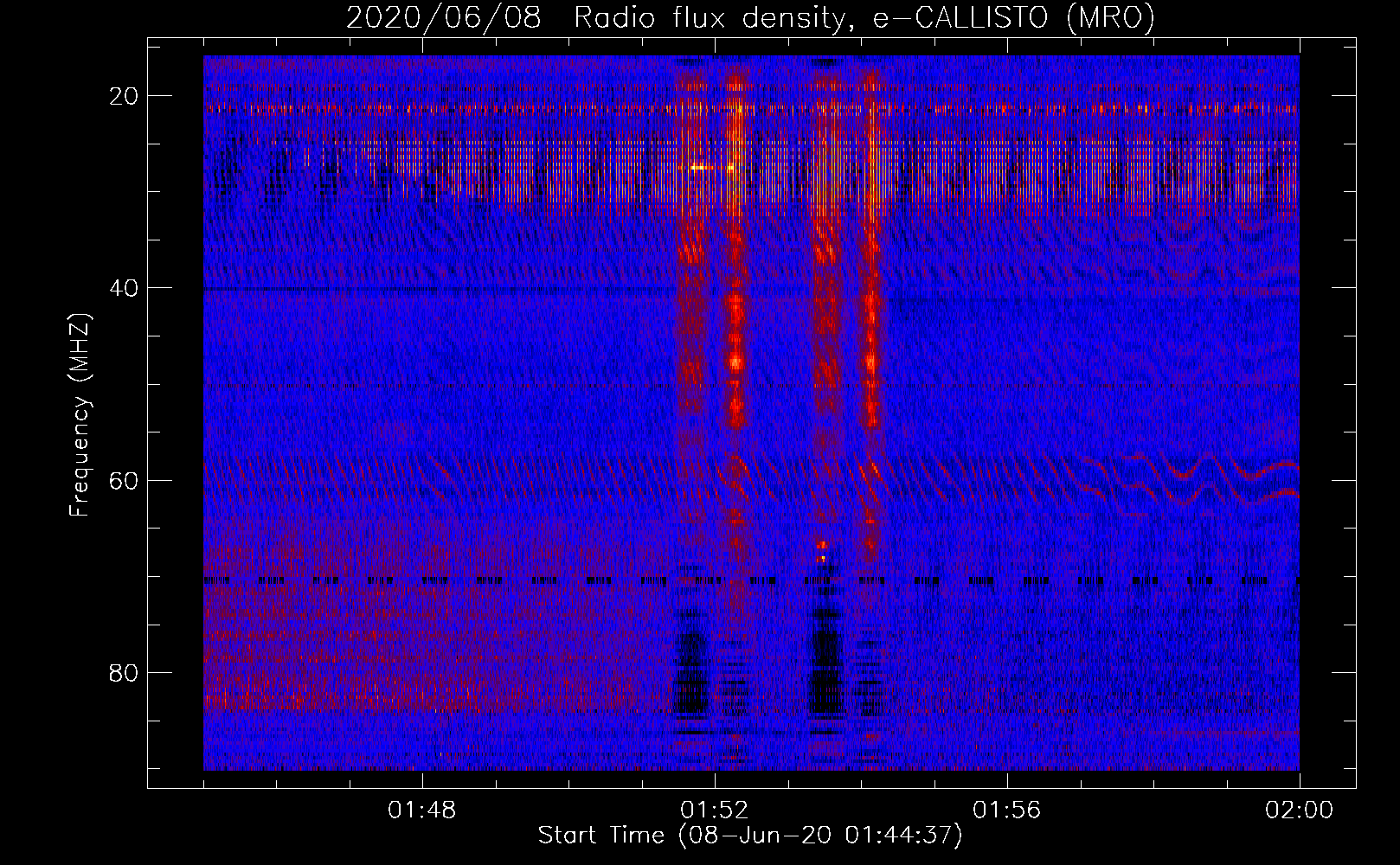1400x865 pixels.
Task: Click the 80 MHz frequency tick label
Action: pyautogui.click(x=124, y=672)
